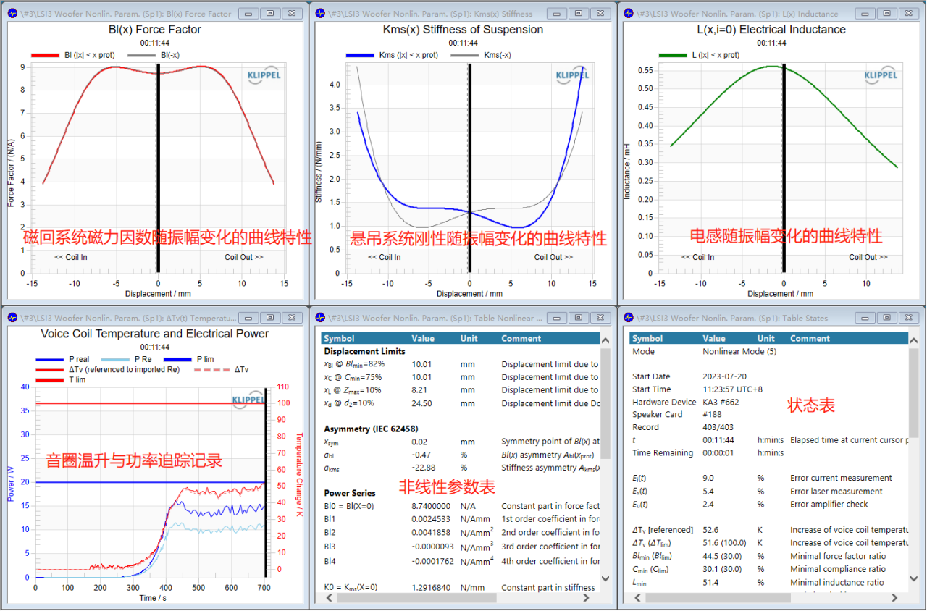Click the Table States window title icon
Image resolution: width=927 pixels, height=612 pixels.
pyautogui.click(x=629, y=318)
